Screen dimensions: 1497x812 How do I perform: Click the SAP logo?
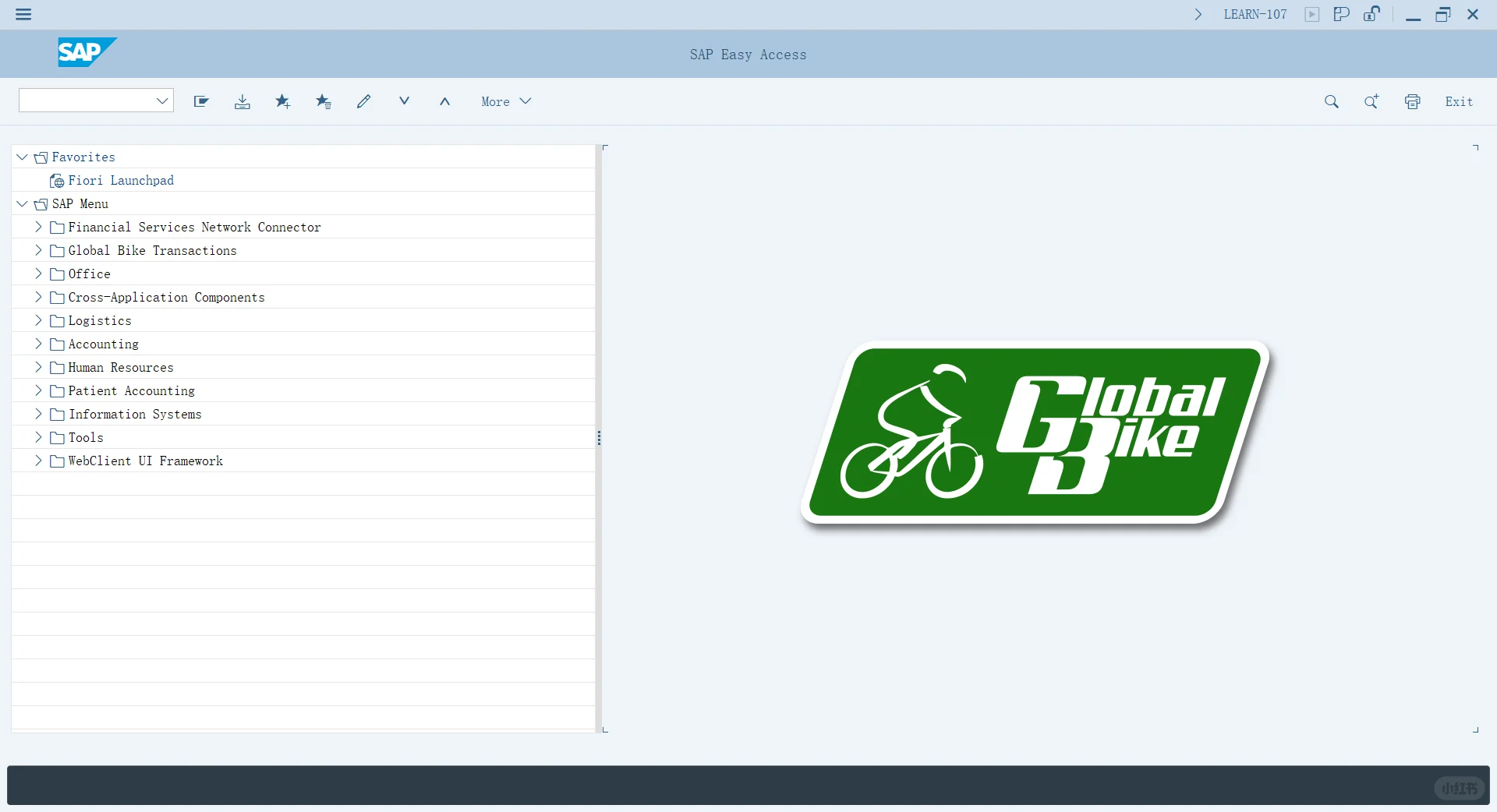pyautogui.click(x=87, y=52)
